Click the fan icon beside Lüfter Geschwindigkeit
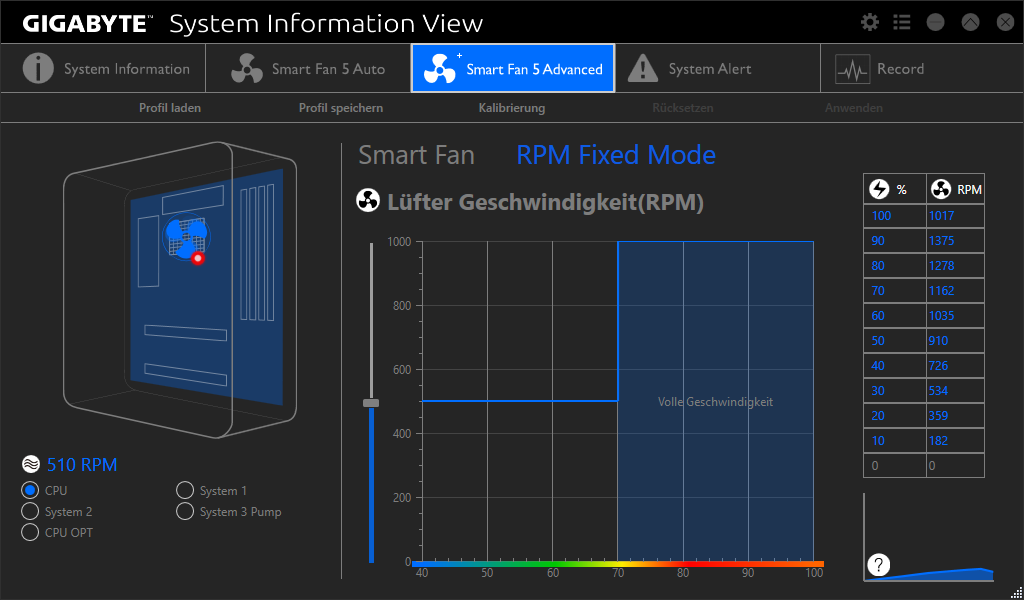 pyautogui.click(x=368, y=201)
